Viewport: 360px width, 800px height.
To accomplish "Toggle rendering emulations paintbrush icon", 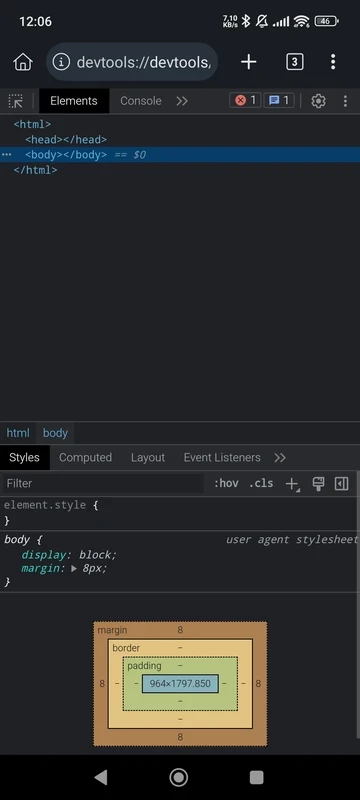I will point(318,484).
